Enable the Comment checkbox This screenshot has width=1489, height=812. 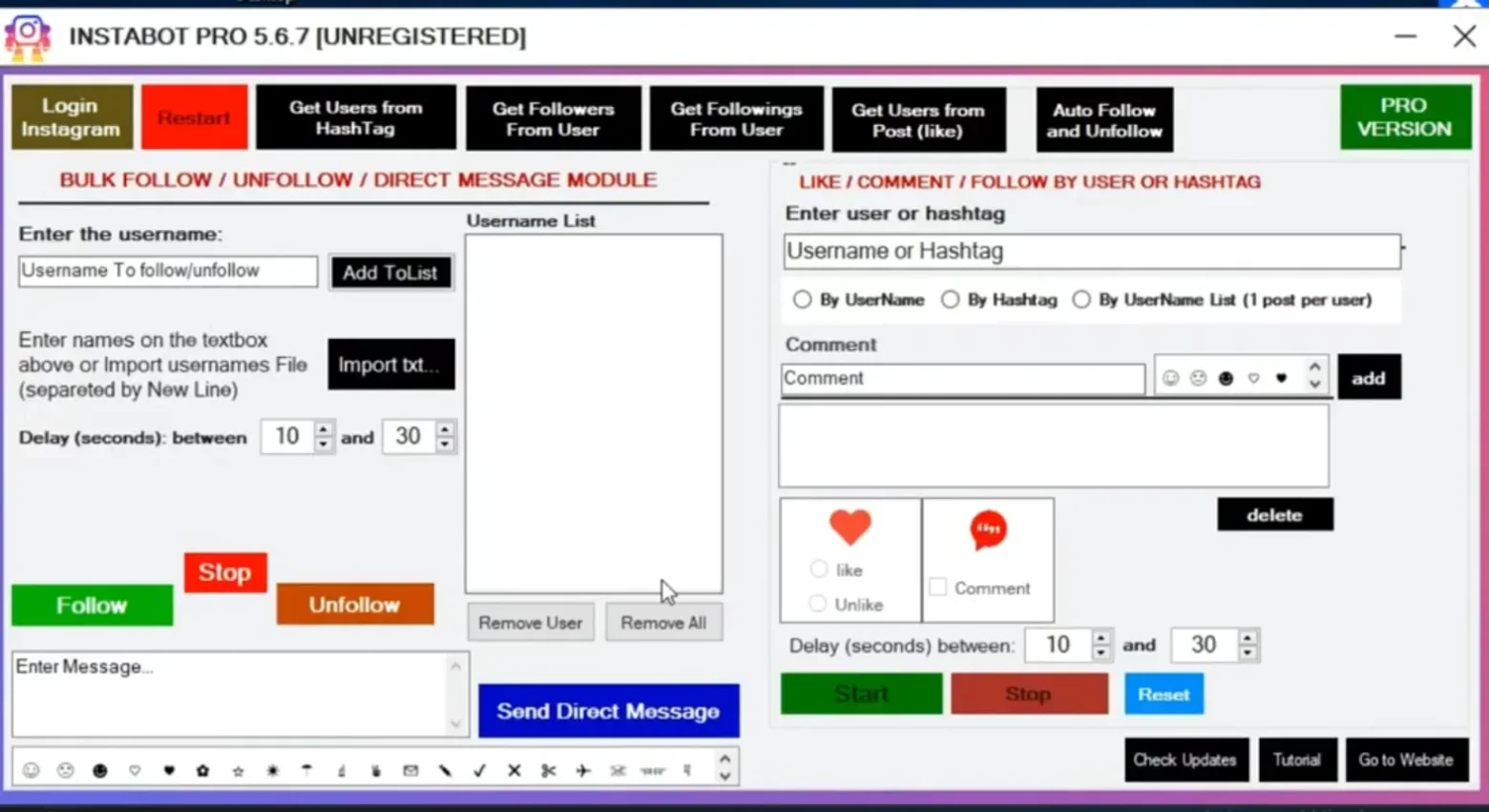tap(938, 587)
